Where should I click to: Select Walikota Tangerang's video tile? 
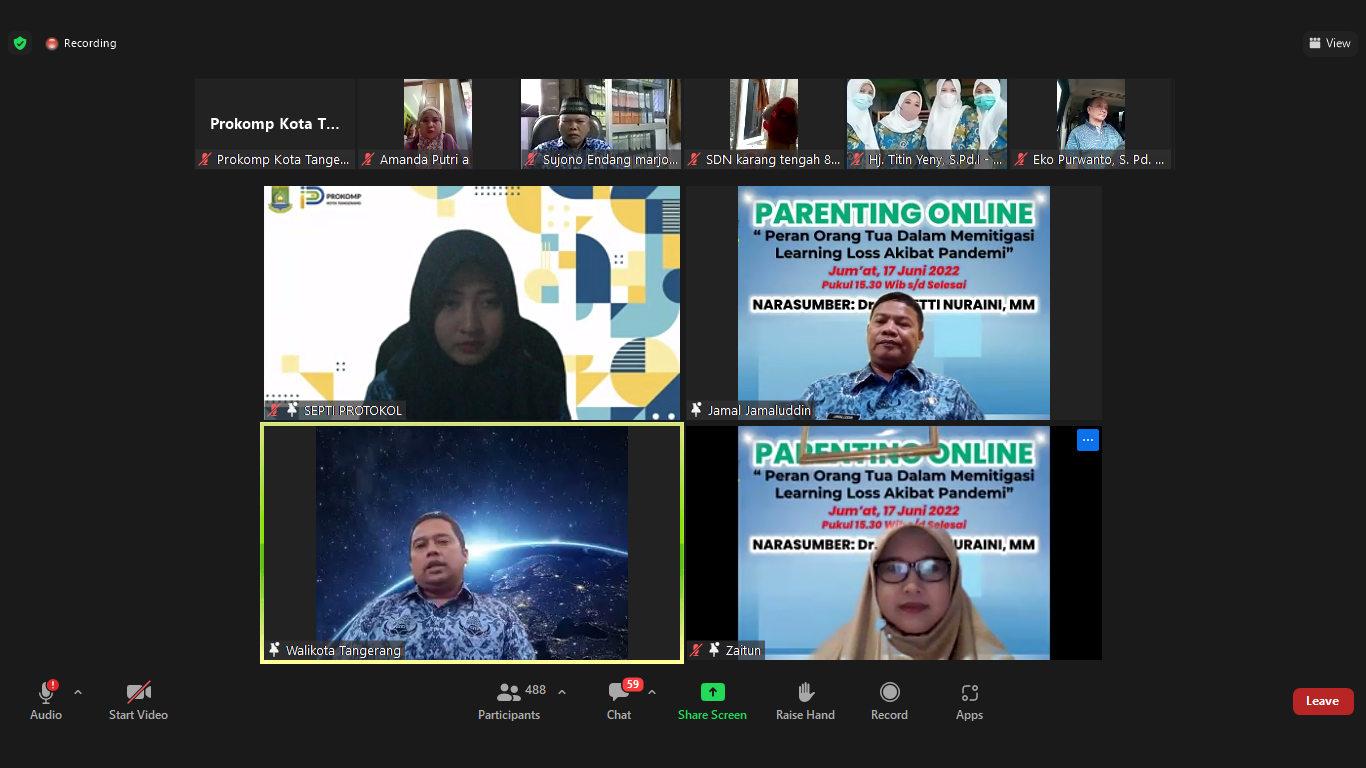click(x=472, y=543)
